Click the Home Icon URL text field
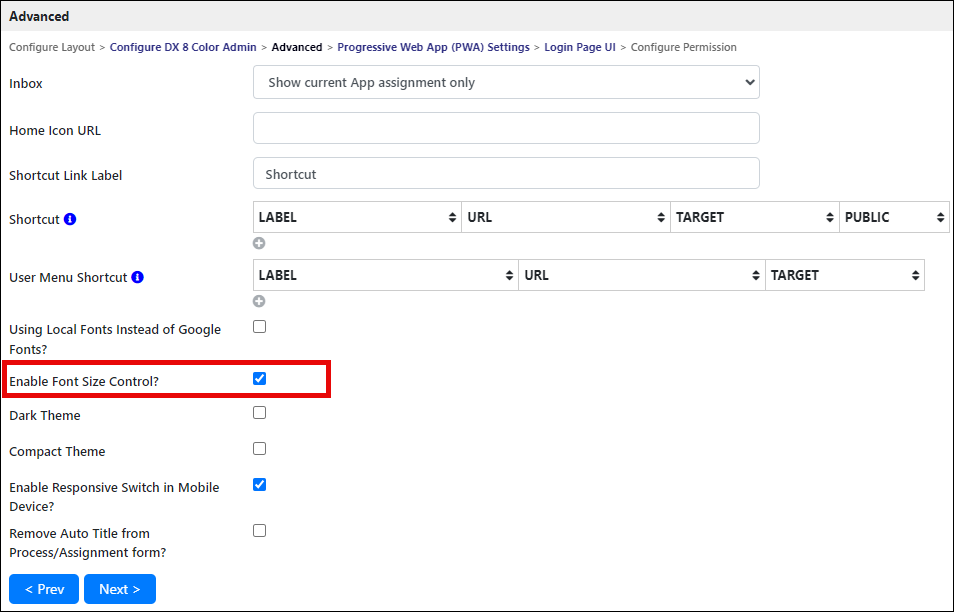The image size is (954, 612). pyautogui.click(x=506, y=128)
